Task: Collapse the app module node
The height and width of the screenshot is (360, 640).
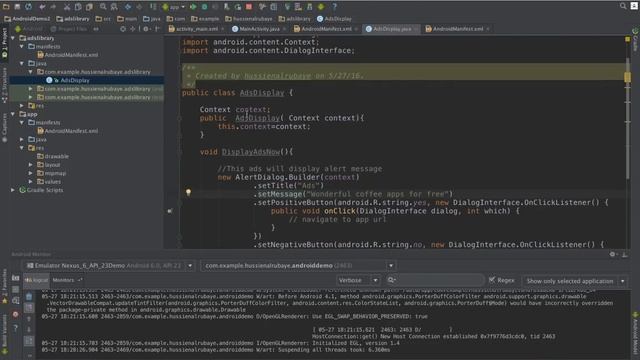Action: (13, 114)
